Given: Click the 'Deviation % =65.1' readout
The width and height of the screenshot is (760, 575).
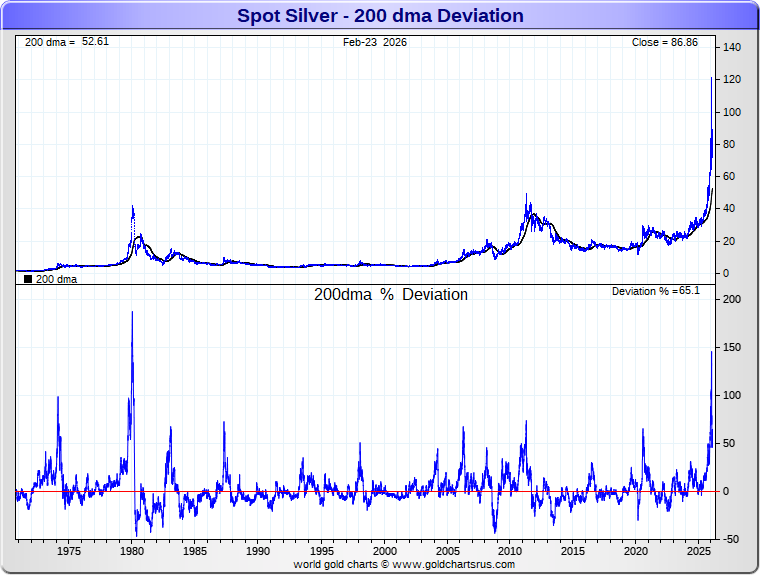Looking at the screenshot, I should 656,291.
